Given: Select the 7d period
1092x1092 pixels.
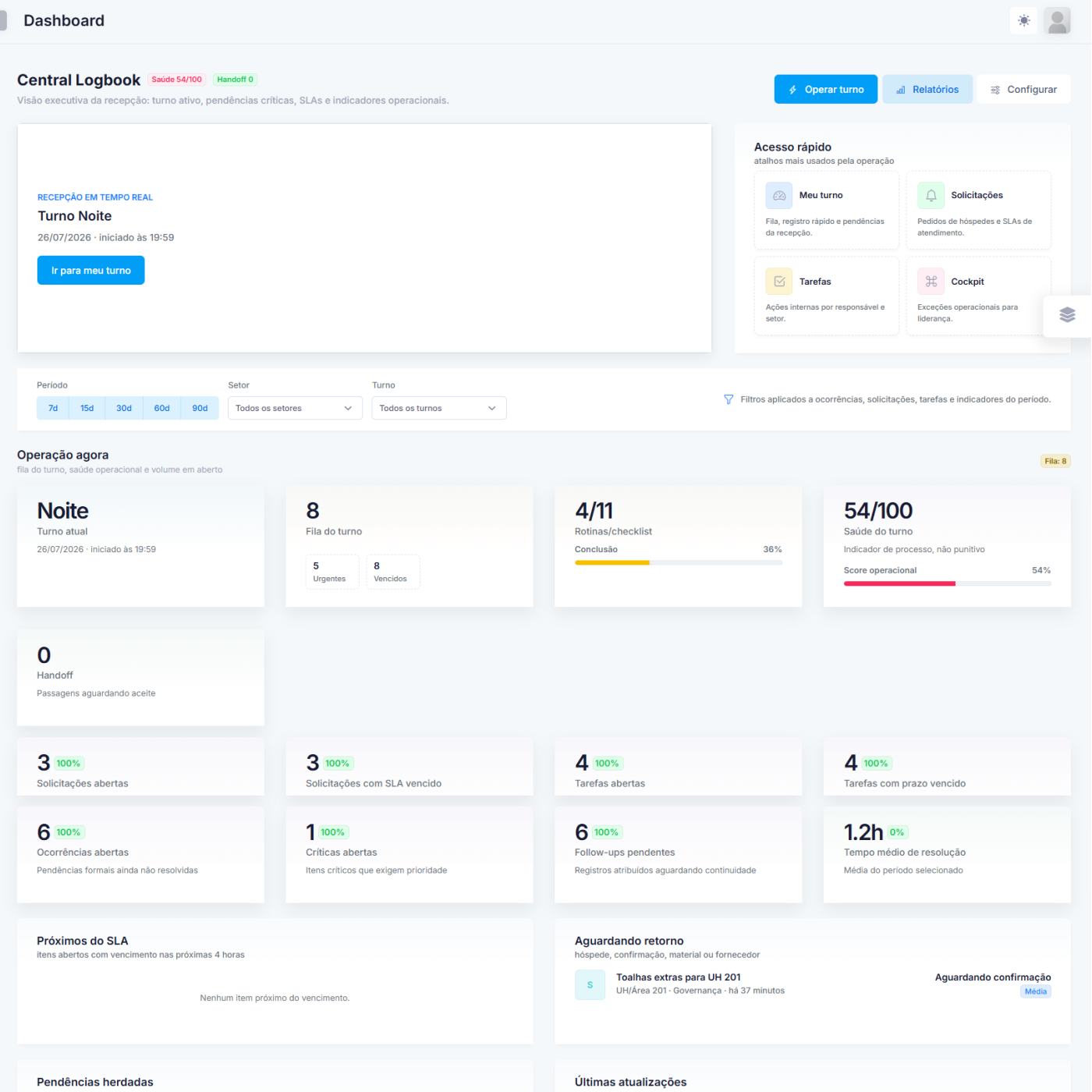Looking at the screenshot, I should (53, 409).
